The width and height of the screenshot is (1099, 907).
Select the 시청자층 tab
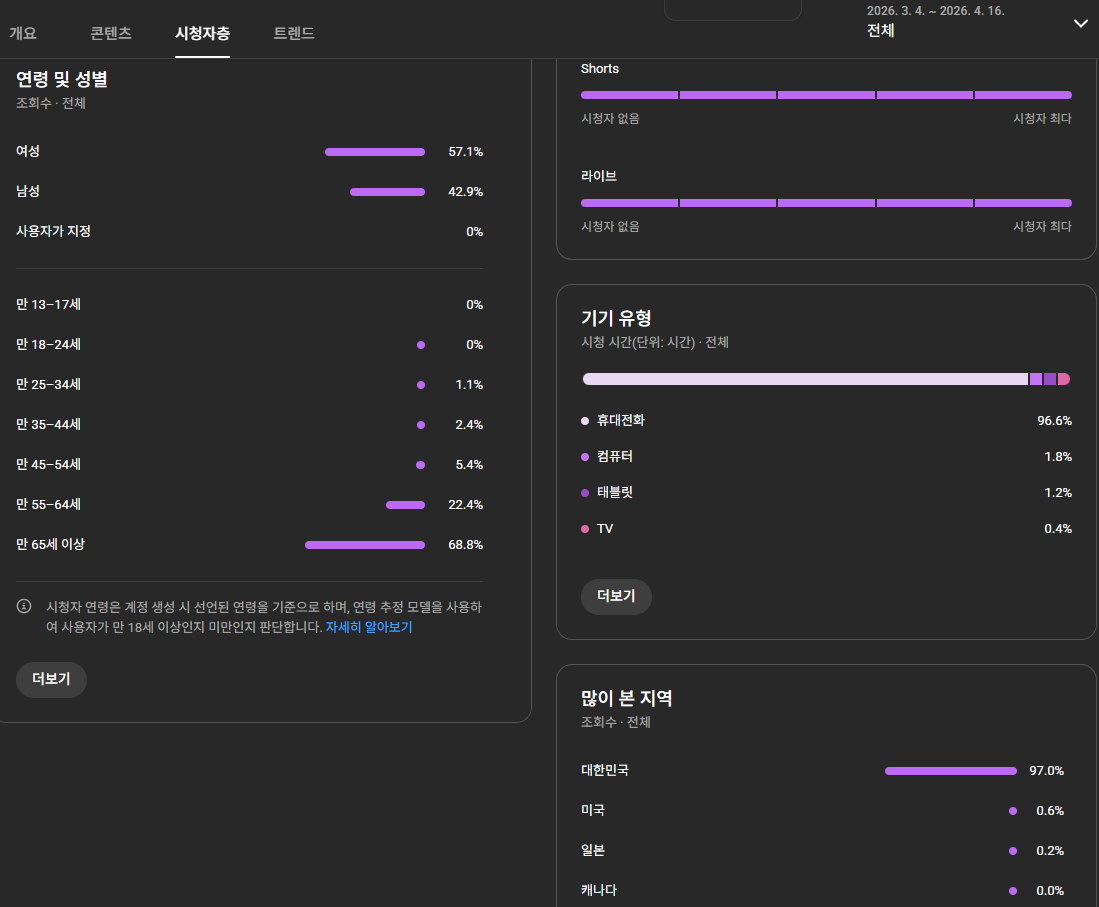pos(202,33)
